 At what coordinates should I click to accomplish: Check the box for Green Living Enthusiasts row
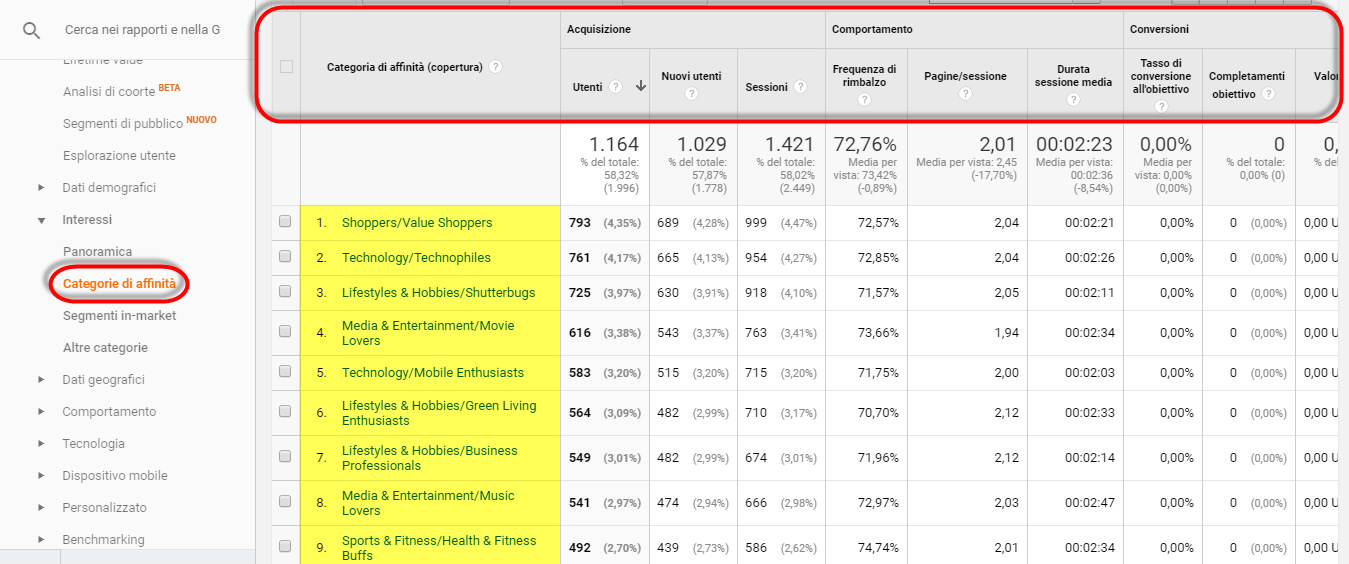pyautogui.click(x=285, y=412)
